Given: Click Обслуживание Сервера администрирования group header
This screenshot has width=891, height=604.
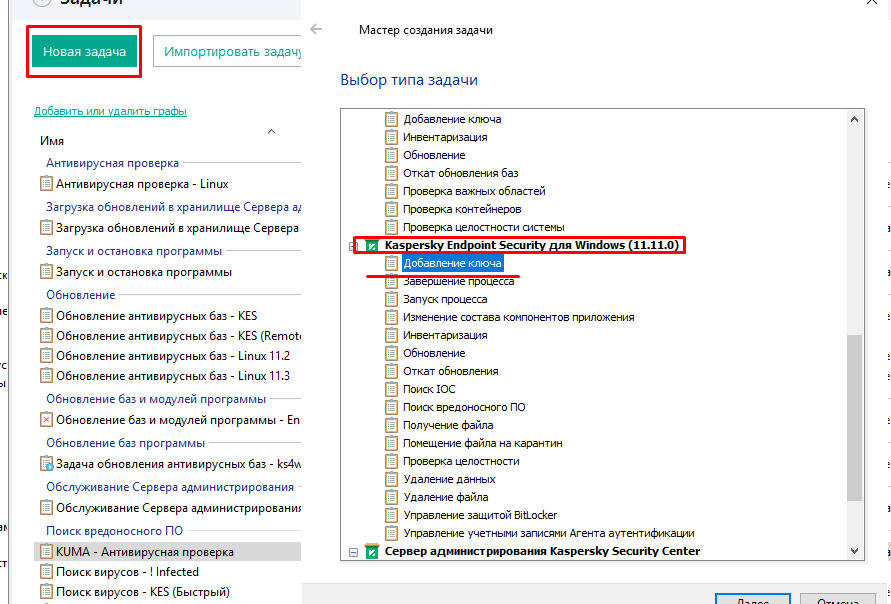Looking at the screenshot, I should click(x=170, y=487).
